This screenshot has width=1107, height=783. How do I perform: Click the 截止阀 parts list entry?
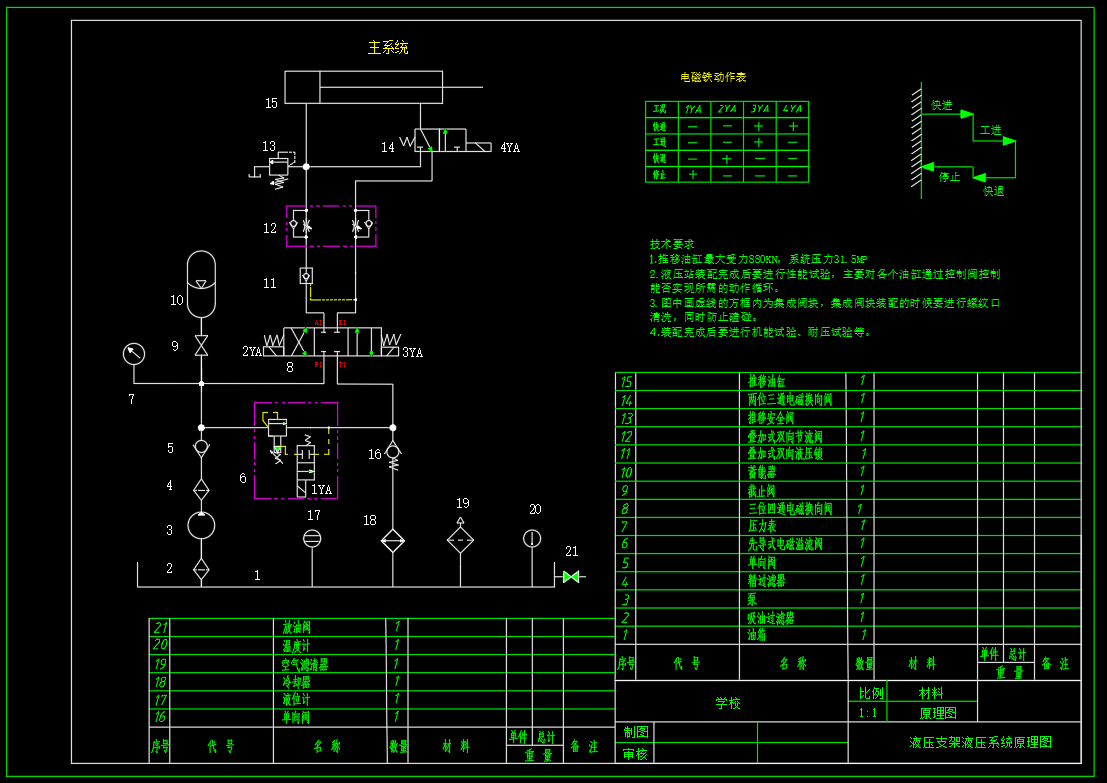762,491
